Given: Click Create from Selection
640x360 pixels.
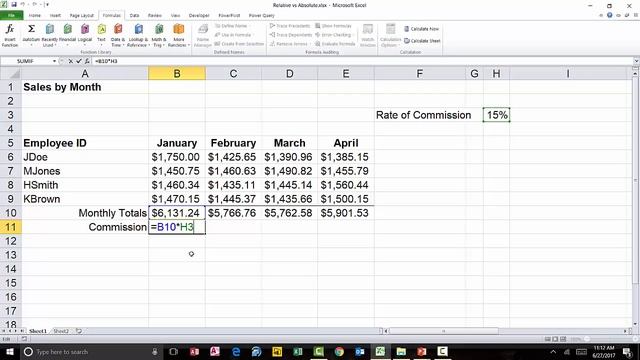Looking at the screenshot, I should pyautogui.click(x=239, y=44).
